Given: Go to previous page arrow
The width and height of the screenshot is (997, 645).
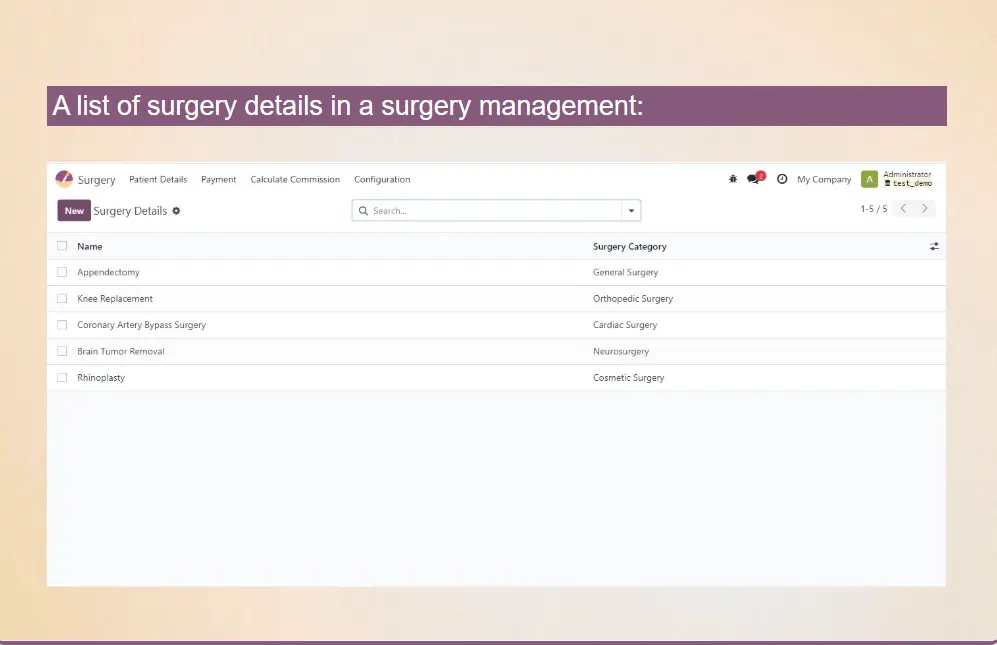Looking at the screenshot, I should tap(903, 209).
